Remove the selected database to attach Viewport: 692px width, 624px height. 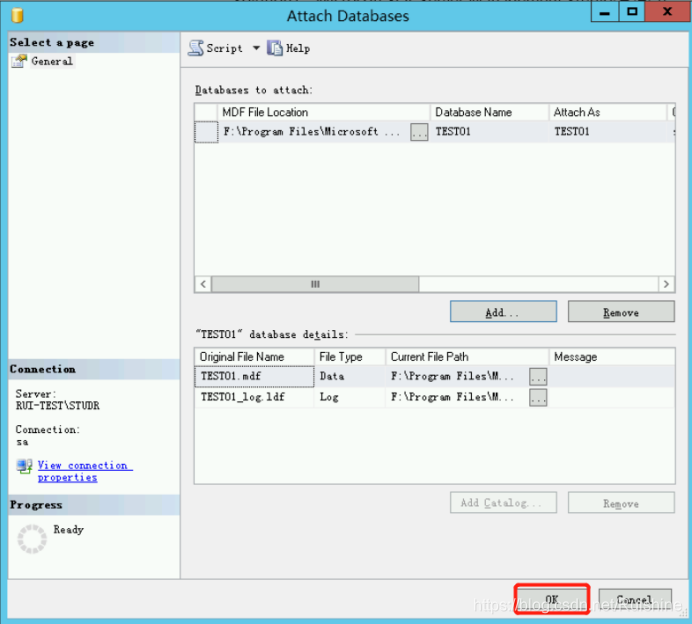(x=620, y=312)
